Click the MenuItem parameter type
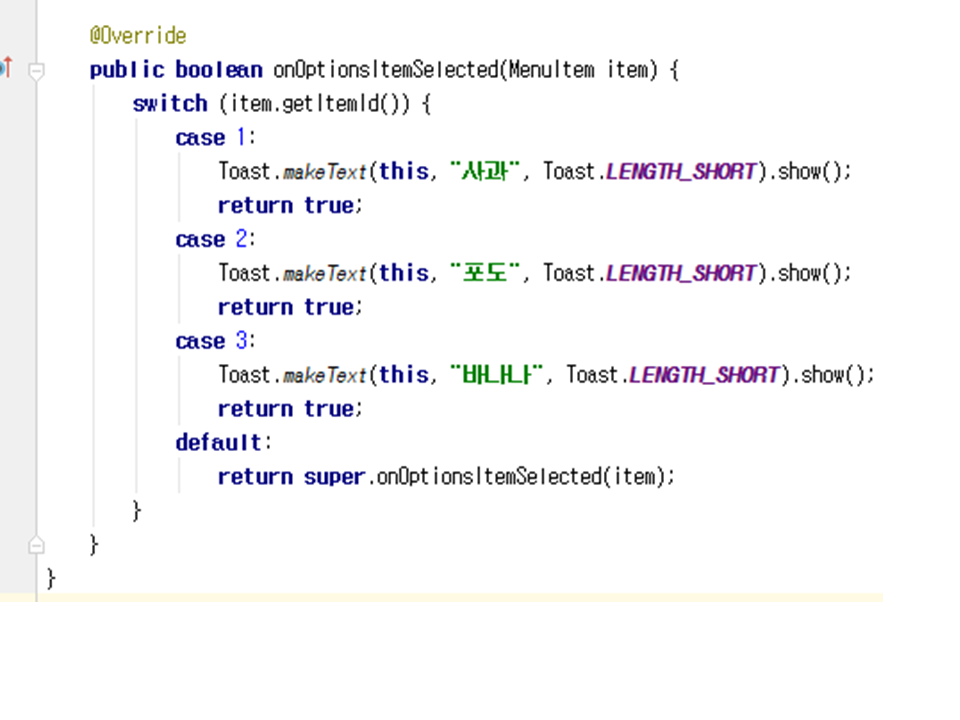Screen dimensions: 960x720 552,70
